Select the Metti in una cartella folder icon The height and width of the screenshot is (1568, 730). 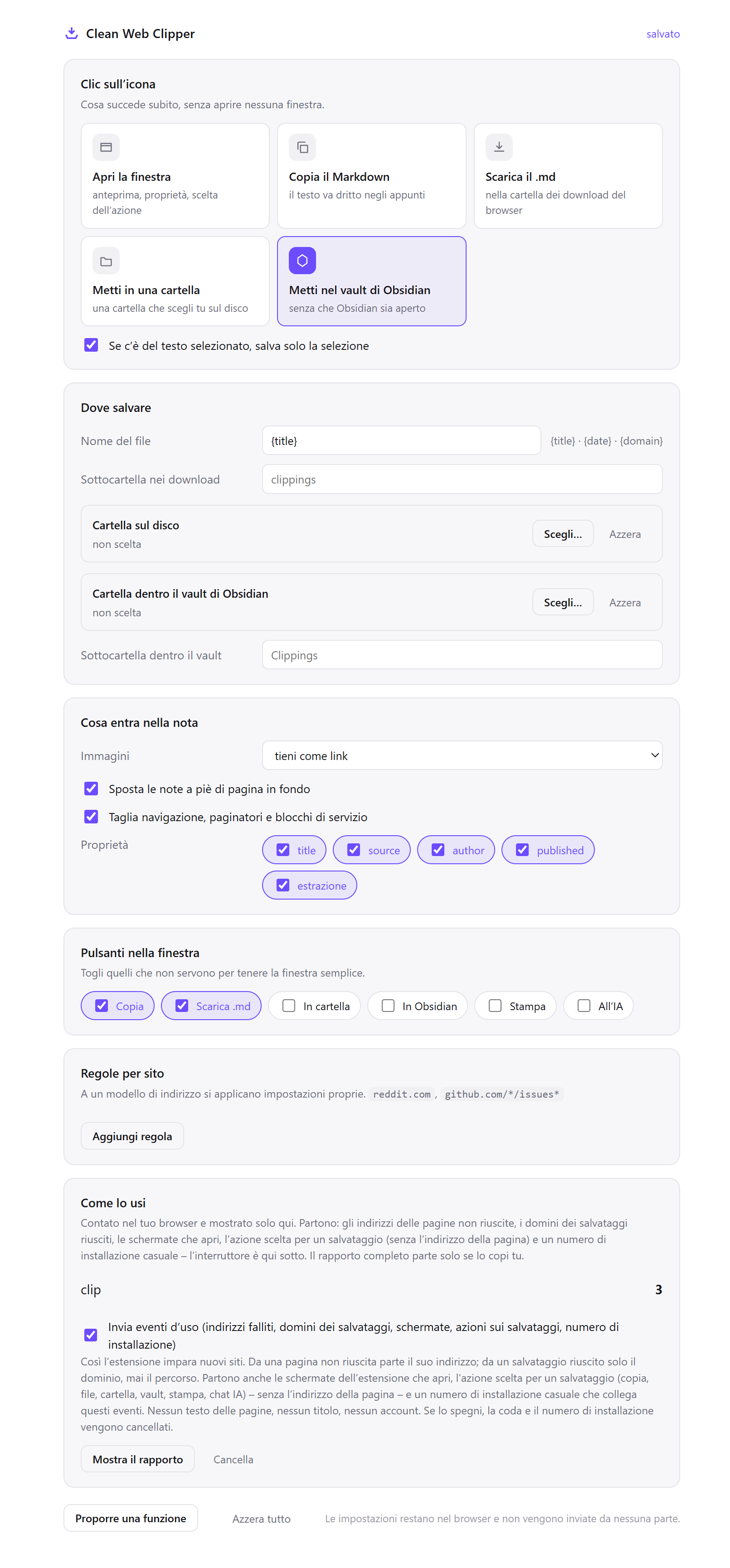(x=106, y=261)
